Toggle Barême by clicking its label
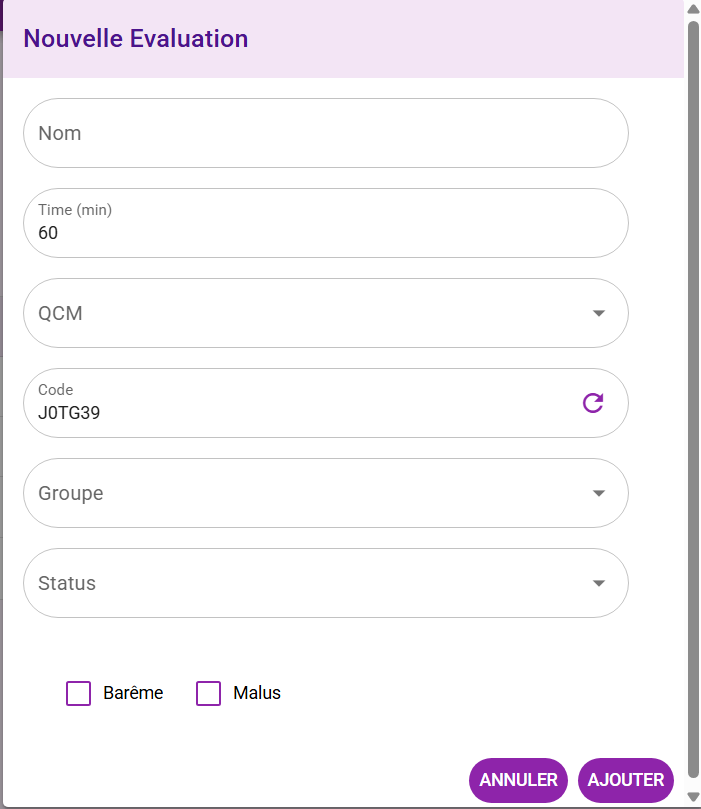The height and width of the screenshot is (809, 701). click(133, 693)
